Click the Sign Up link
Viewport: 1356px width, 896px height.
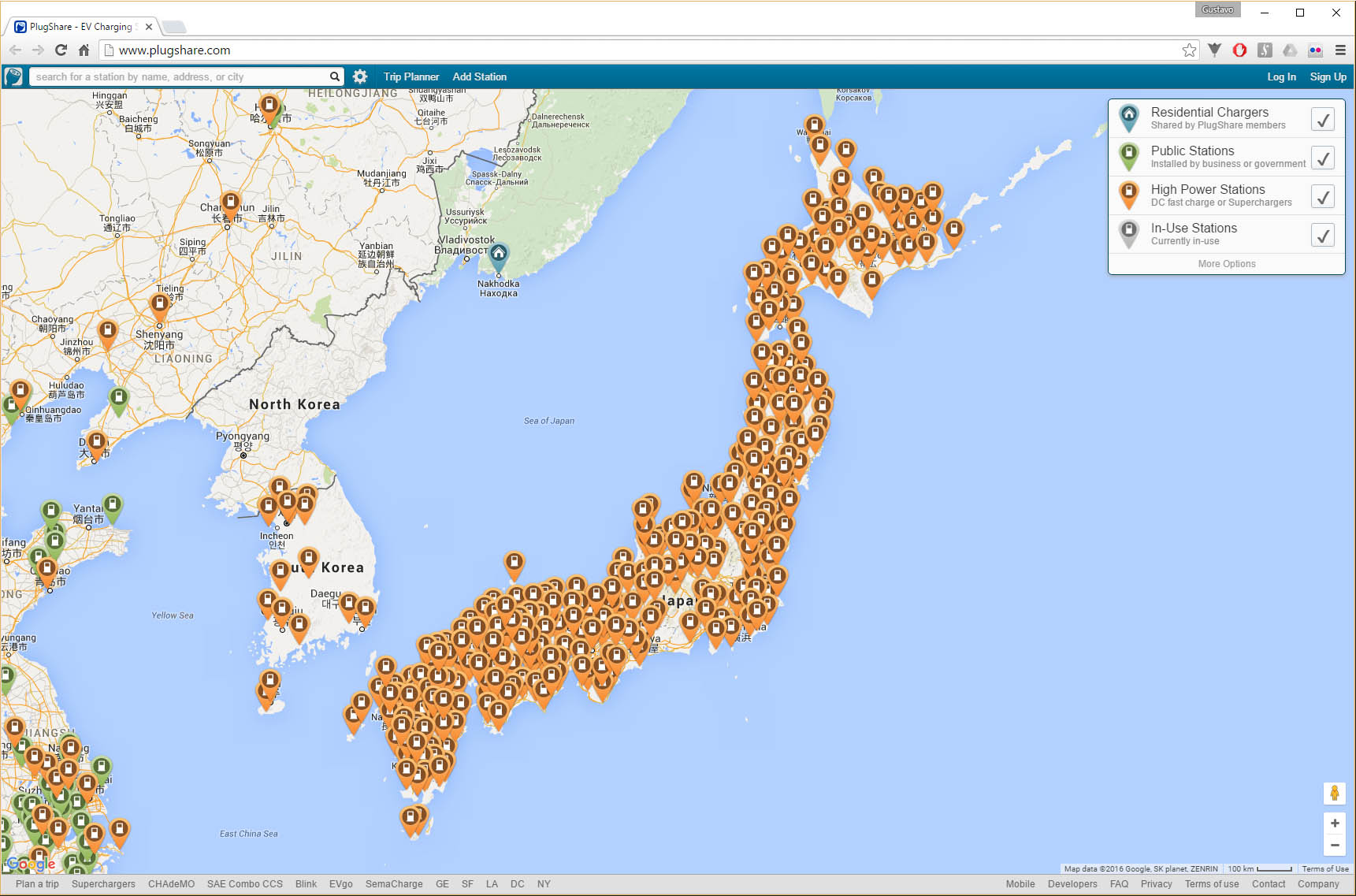[1328, 76]
